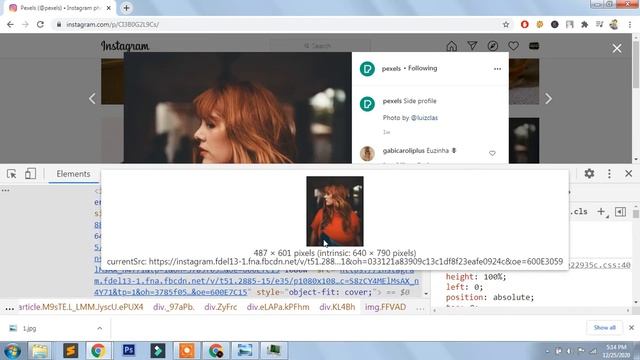Screen dimensions: 640x360
Task: Toggle .cls element classes panel
Action: tap(580, 211)
